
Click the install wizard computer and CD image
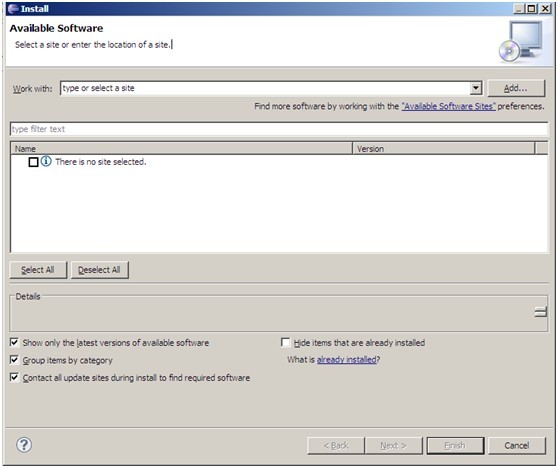[x=521, y=41]
